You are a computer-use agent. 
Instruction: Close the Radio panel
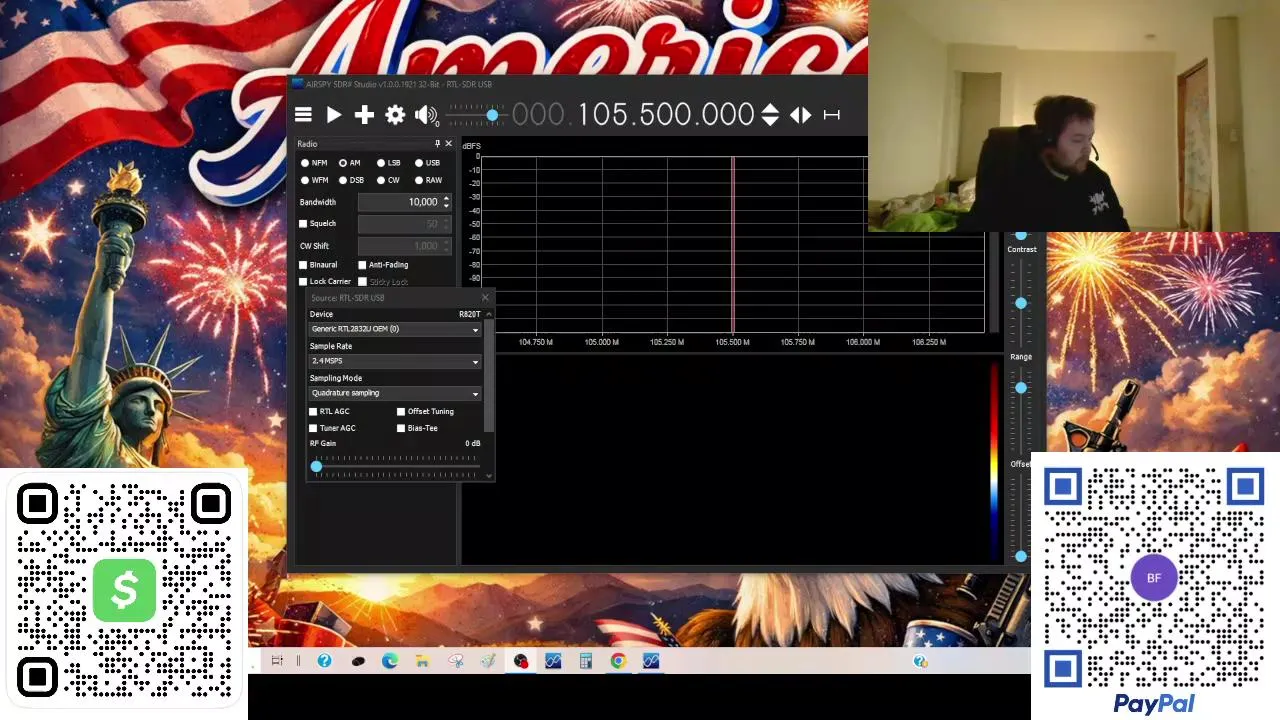pos(448,144)
